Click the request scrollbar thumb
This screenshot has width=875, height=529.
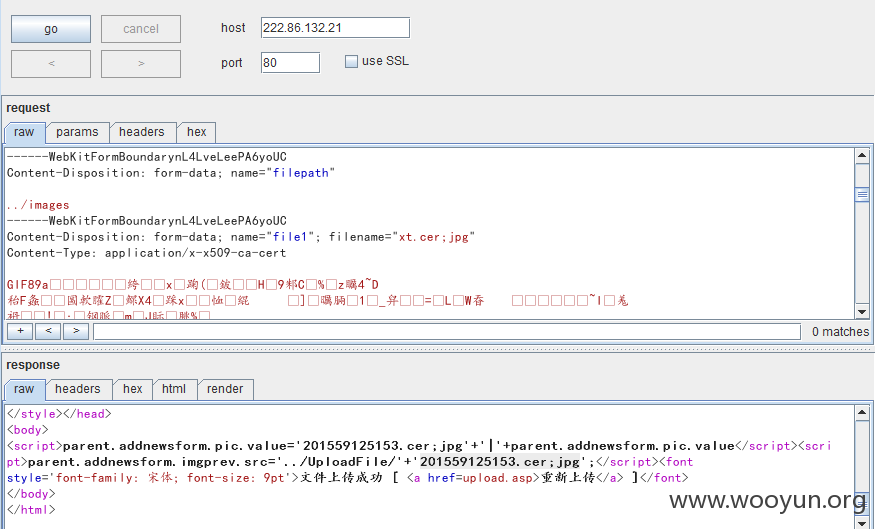click(x=862, y=195)
